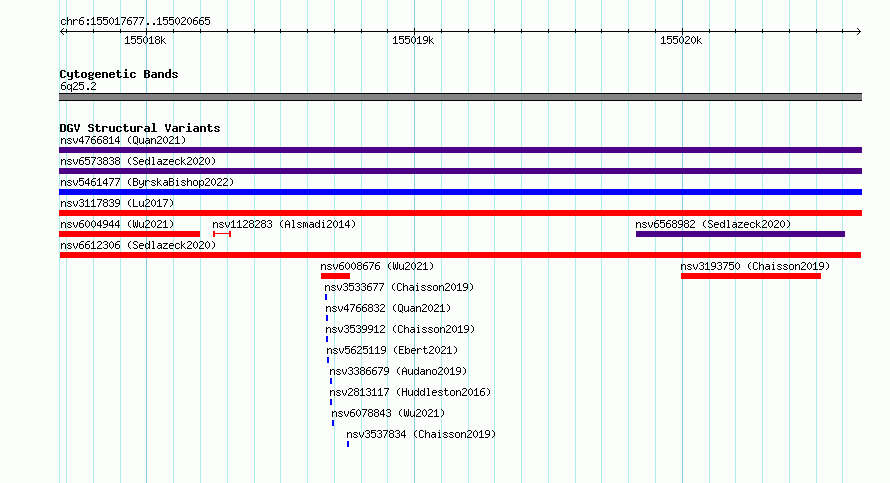Open the nsv6008676 (Wu2021) label
The height and width of the screenshot is (483, 890).
[x=377, y=266]
